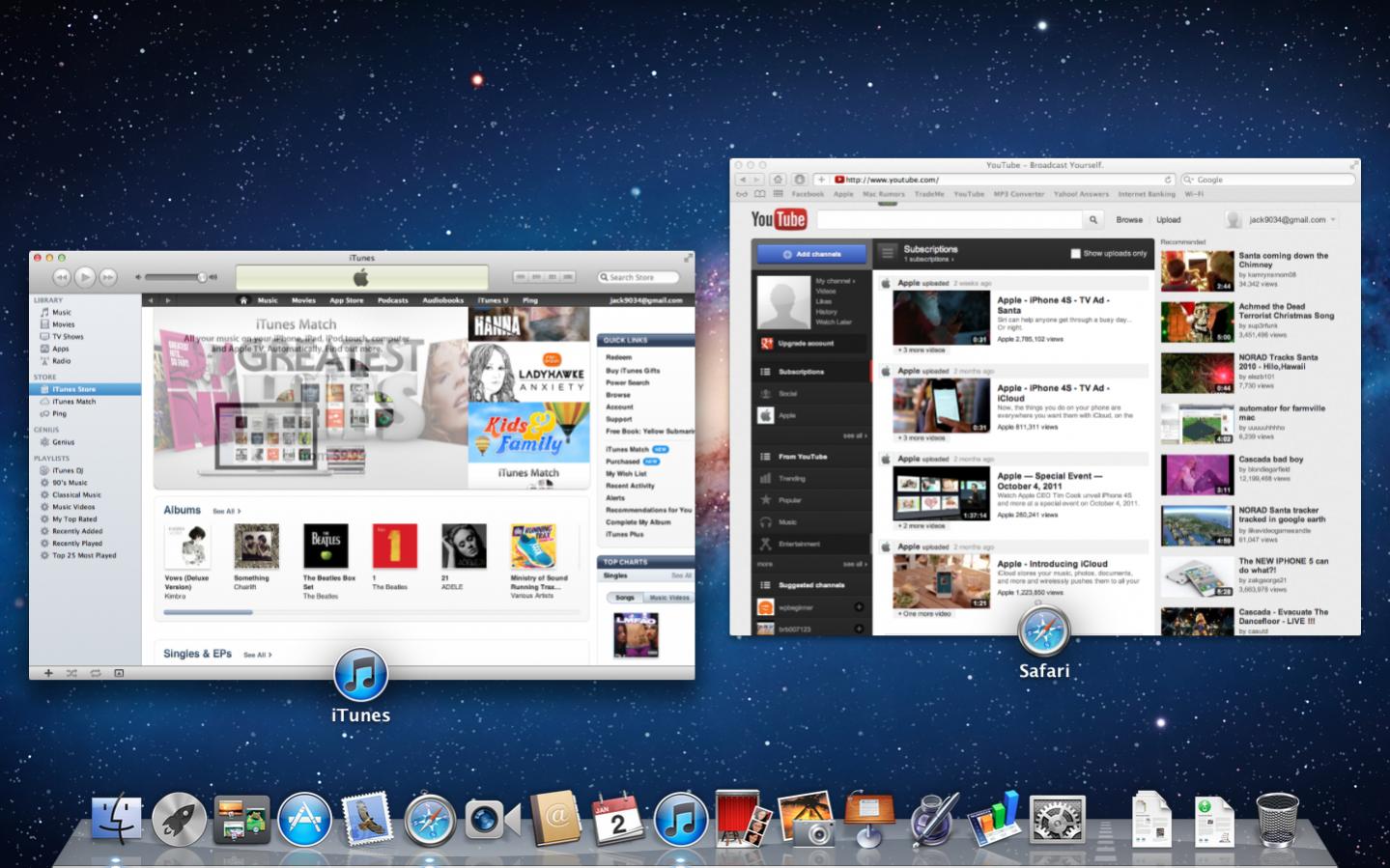Click the Safari back button
The width and height of the screenshot is (1390, 868).
742,180
